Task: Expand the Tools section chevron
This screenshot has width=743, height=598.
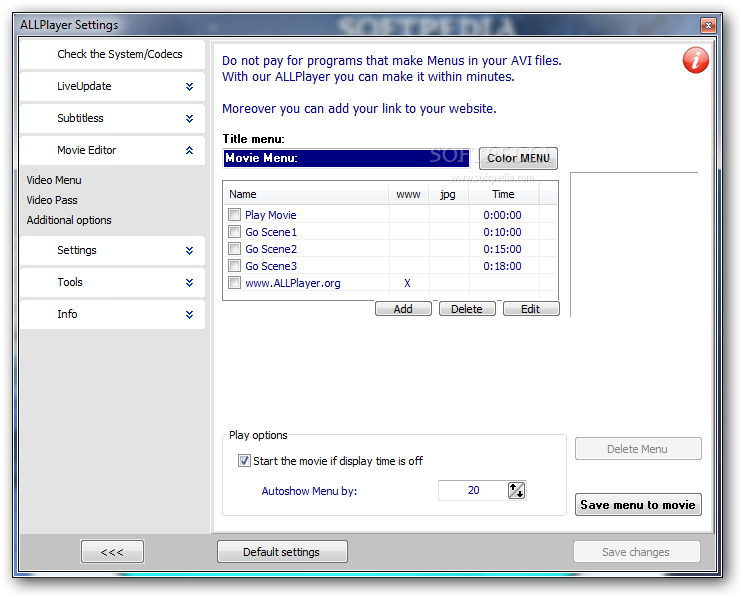Action: pyautogui.click(x=190, y=282)
